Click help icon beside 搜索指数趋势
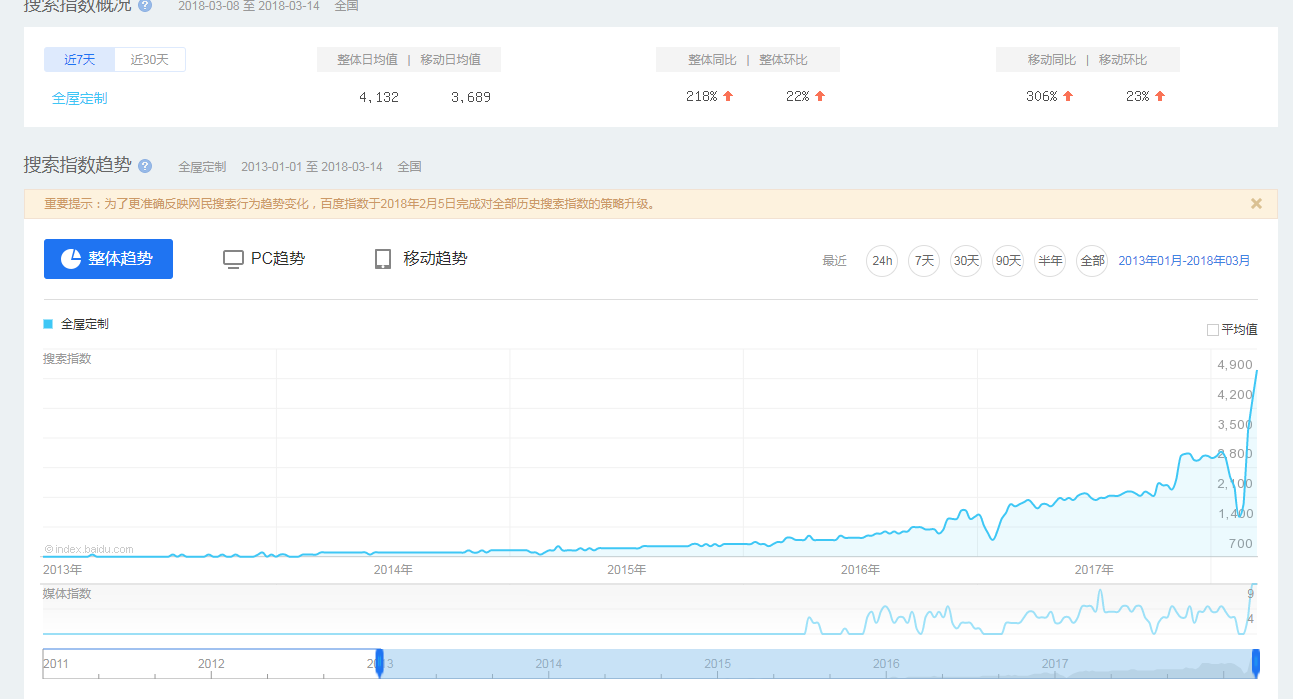Viewport: 1293px width, 699px height. coord(145,166)
